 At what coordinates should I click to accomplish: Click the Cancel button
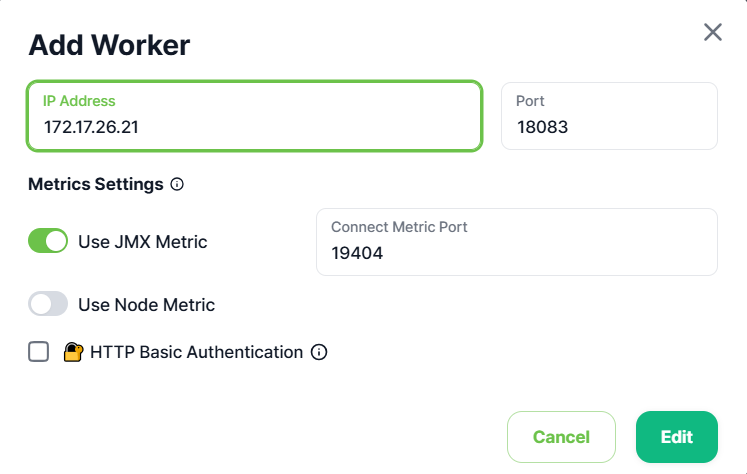coord(561,437)
